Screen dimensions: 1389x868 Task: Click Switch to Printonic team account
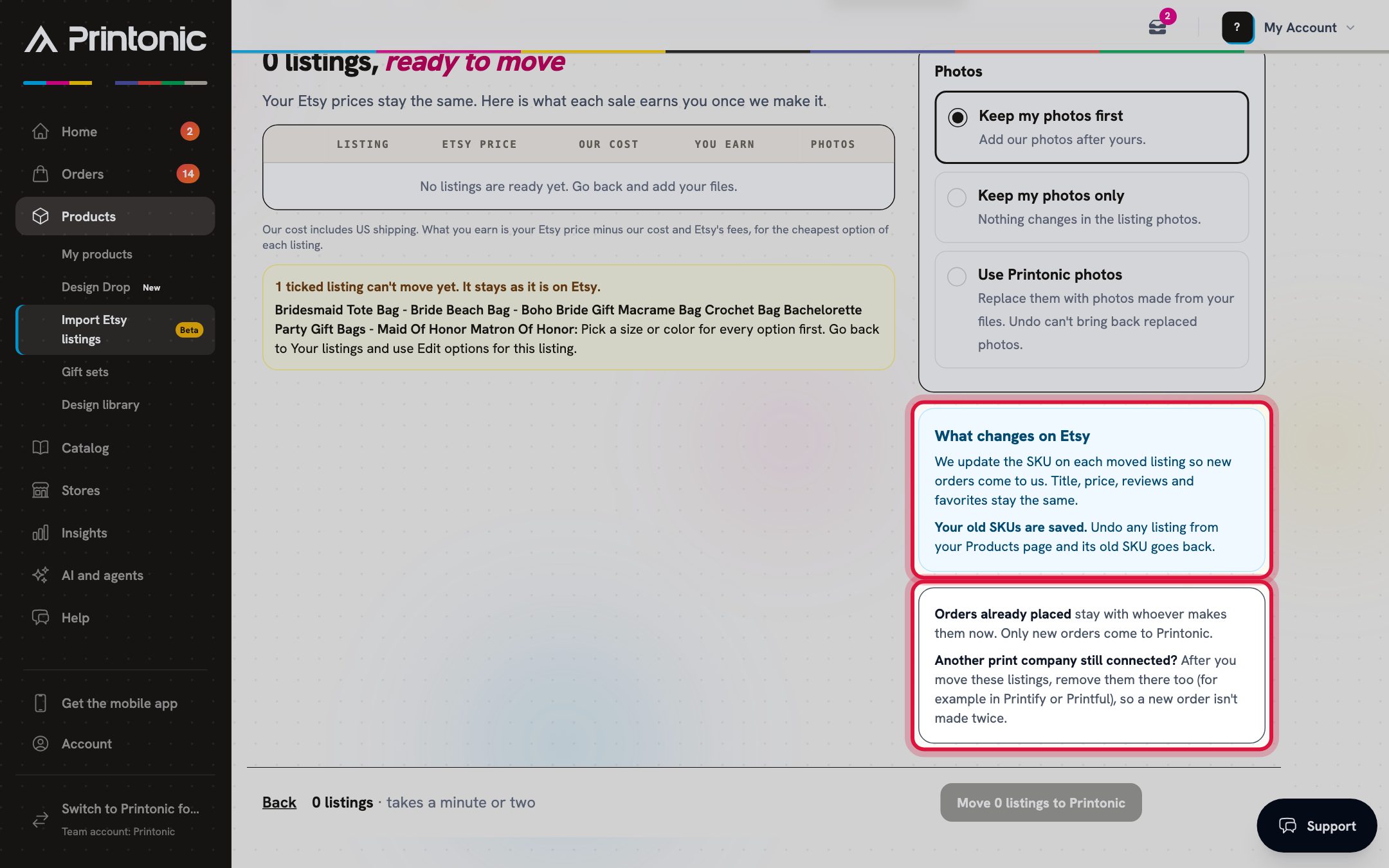(115, 819)
